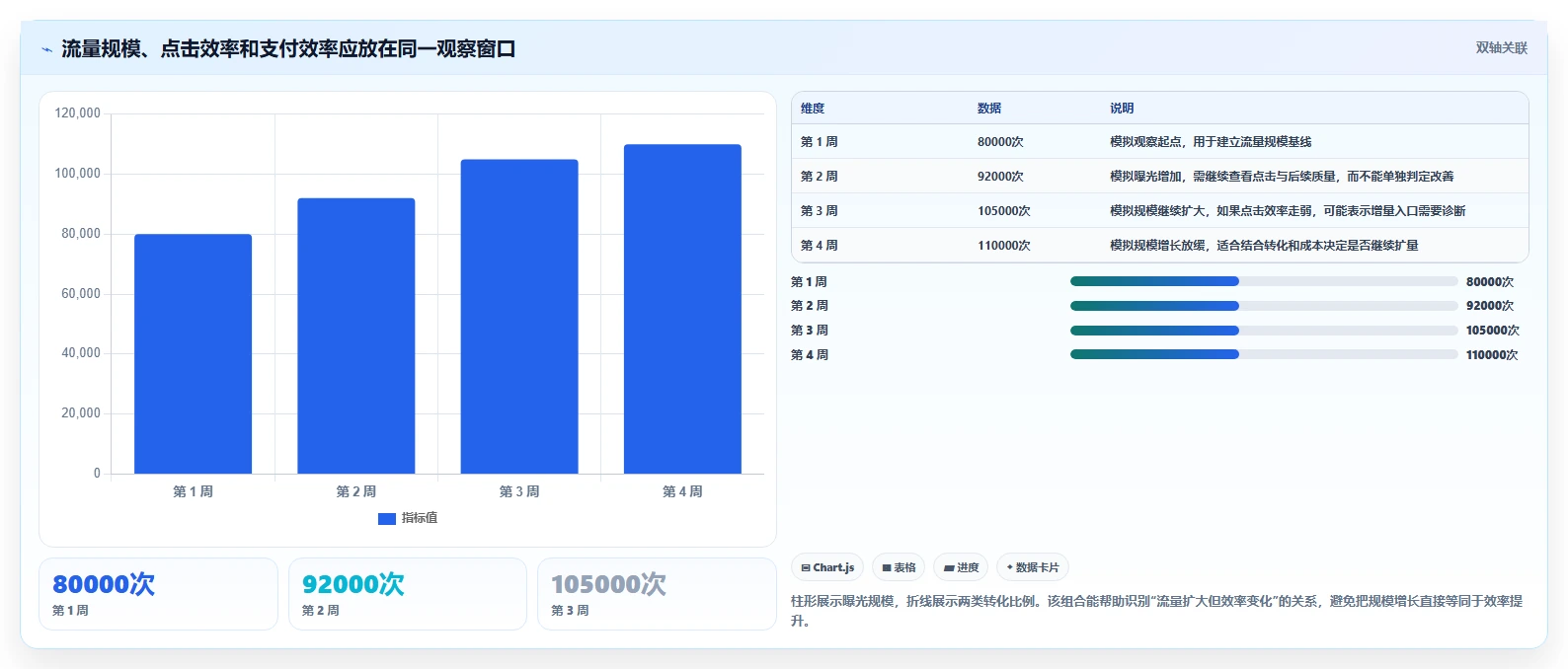
Task: Click the 维度 column header
Action: (x=813, y=109)
